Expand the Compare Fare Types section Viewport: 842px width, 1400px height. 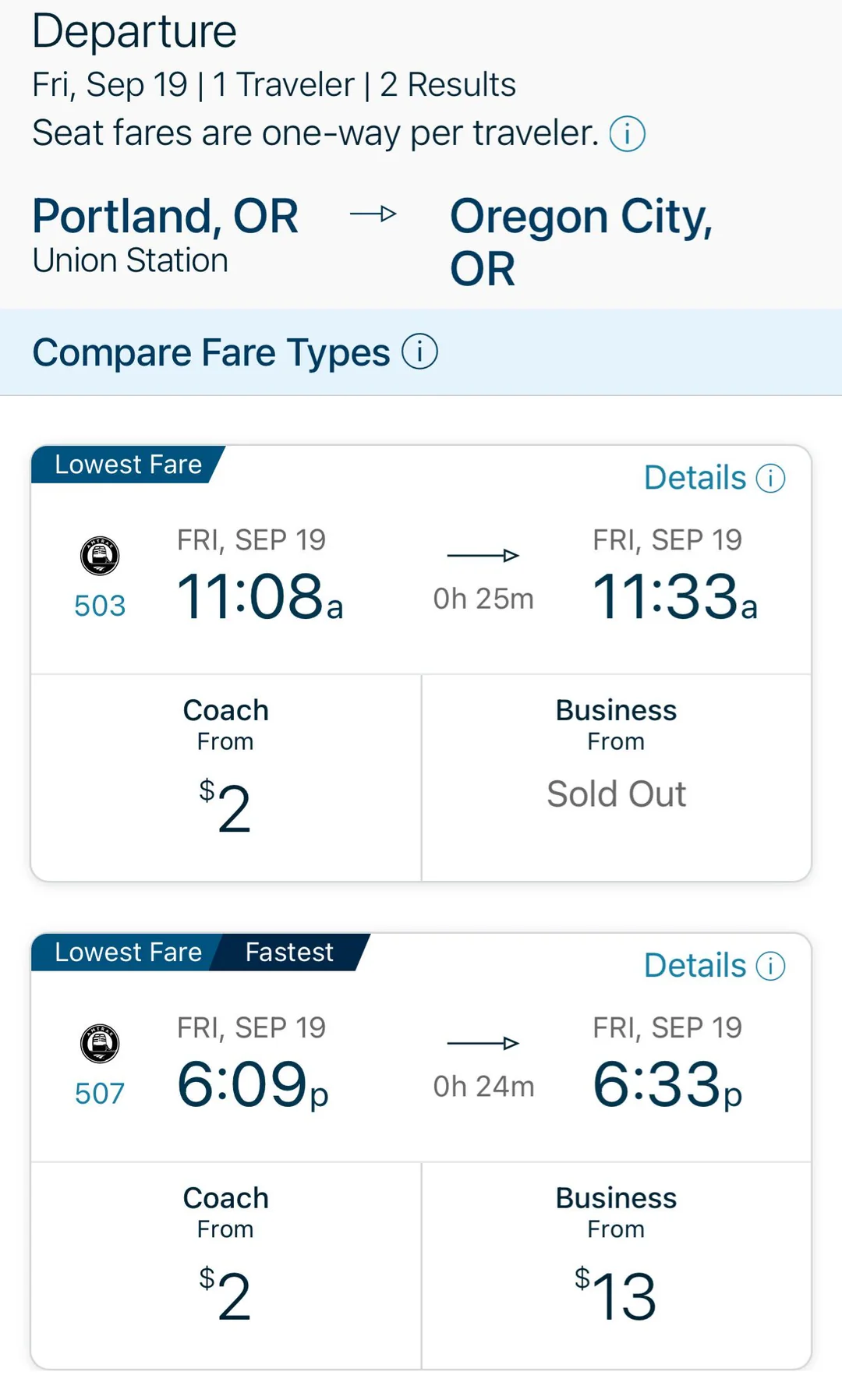pyautogui.click(x=210, y=352)
